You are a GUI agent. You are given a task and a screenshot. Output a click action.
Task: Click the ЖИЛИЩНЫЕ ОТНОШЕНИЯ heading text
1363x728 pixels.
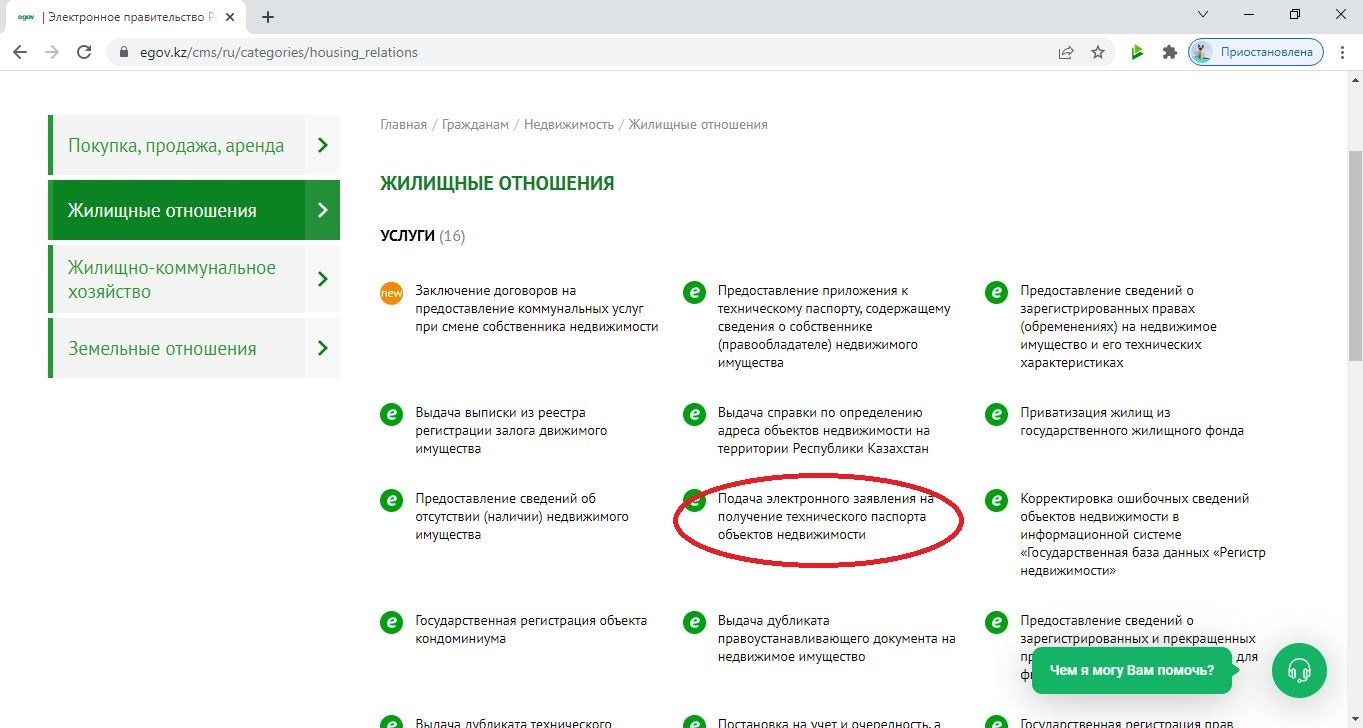(x=497, y=184)
